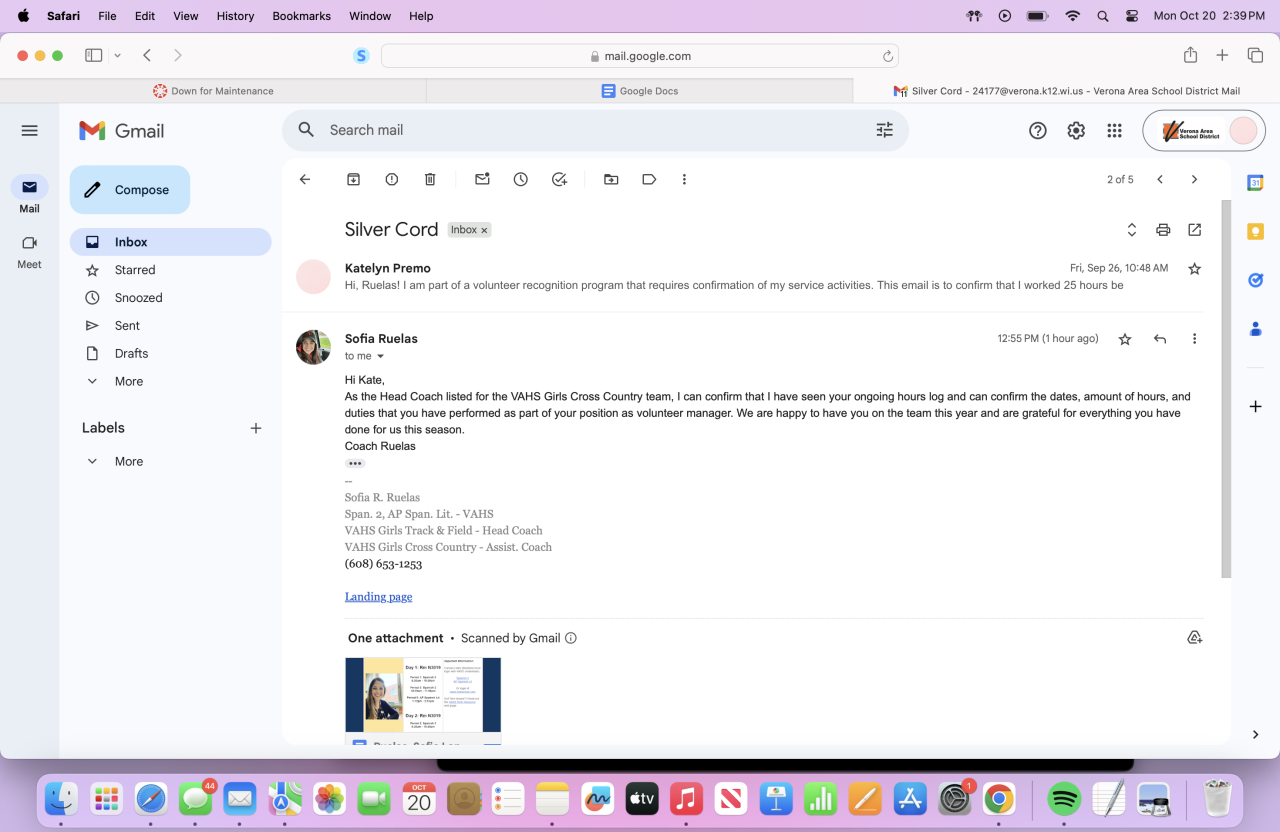This screenshot has height=832, width=1280.
Task: Get add-ons with plus icon
Action: coord(1255,406)
